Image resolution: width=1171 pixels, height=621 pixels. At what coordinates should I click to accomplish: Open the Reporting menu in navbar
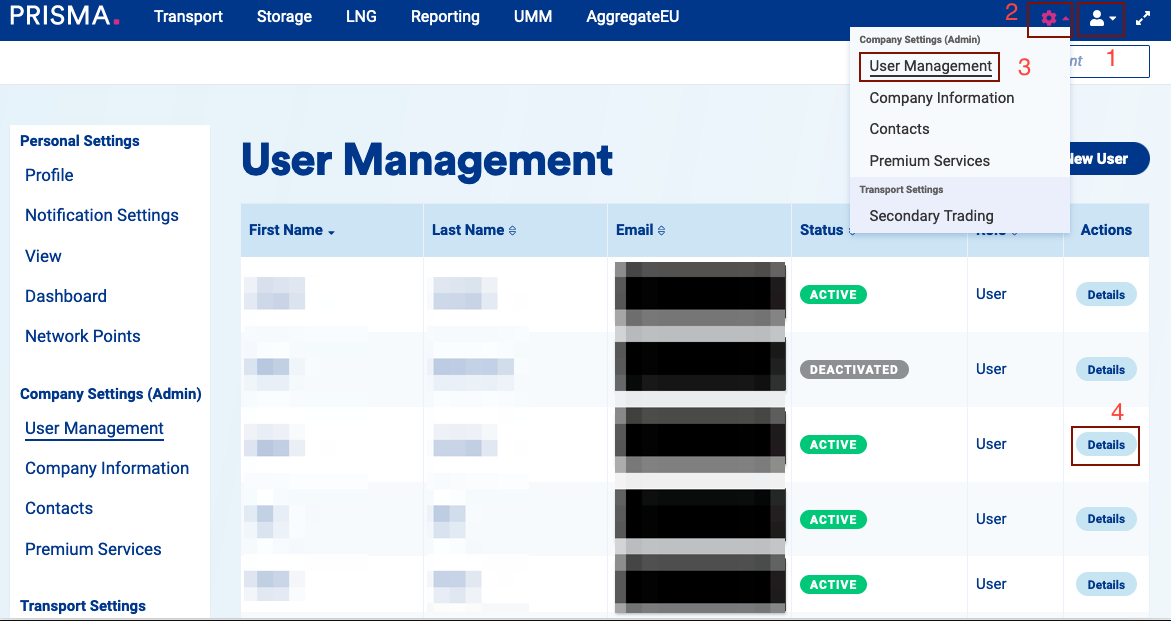point(445,17)
